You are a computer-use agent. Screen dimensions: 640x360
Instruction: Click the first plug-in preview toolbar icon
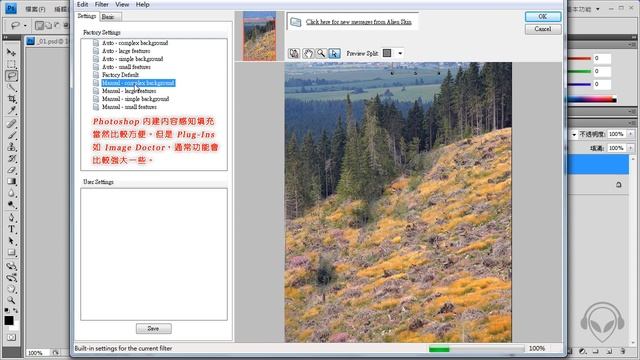tap(294, 53)
